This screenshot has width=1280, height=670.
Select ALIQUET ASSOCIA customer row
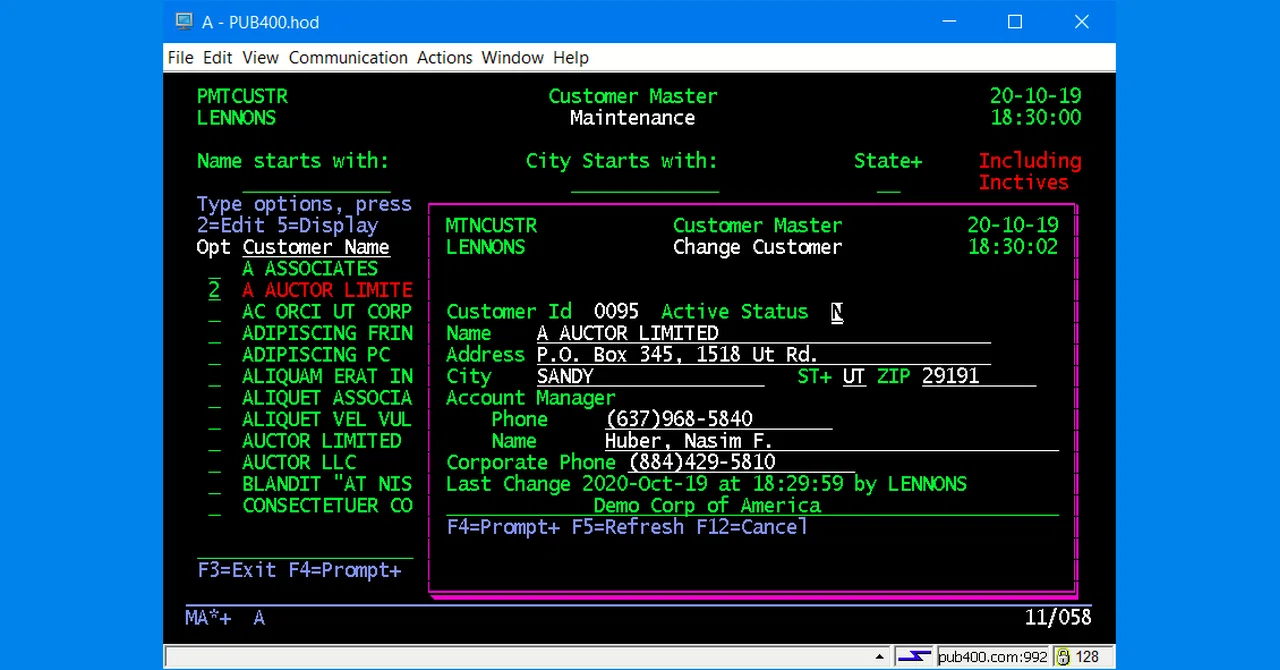tap(327, 398)
